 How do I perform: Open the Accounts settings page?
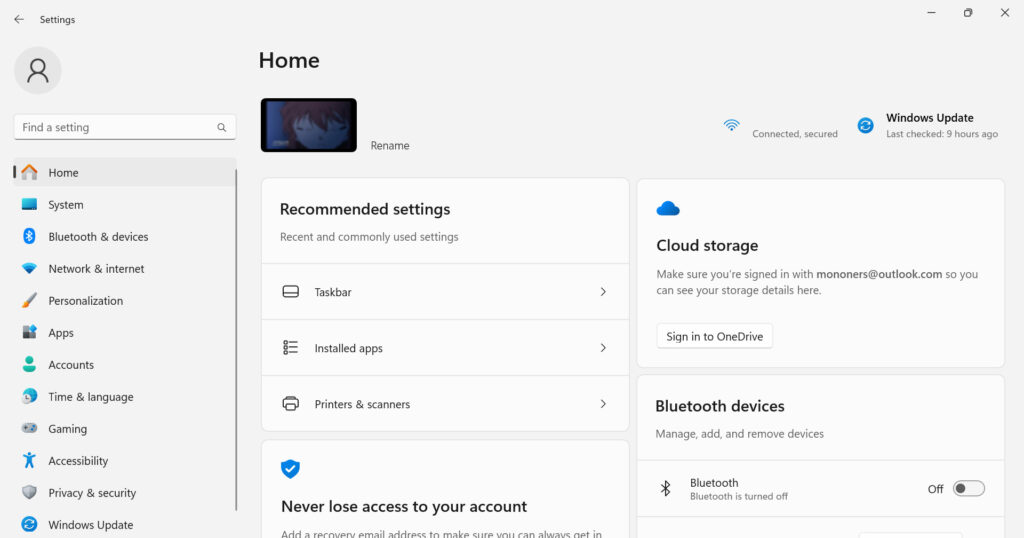point(71,365)
